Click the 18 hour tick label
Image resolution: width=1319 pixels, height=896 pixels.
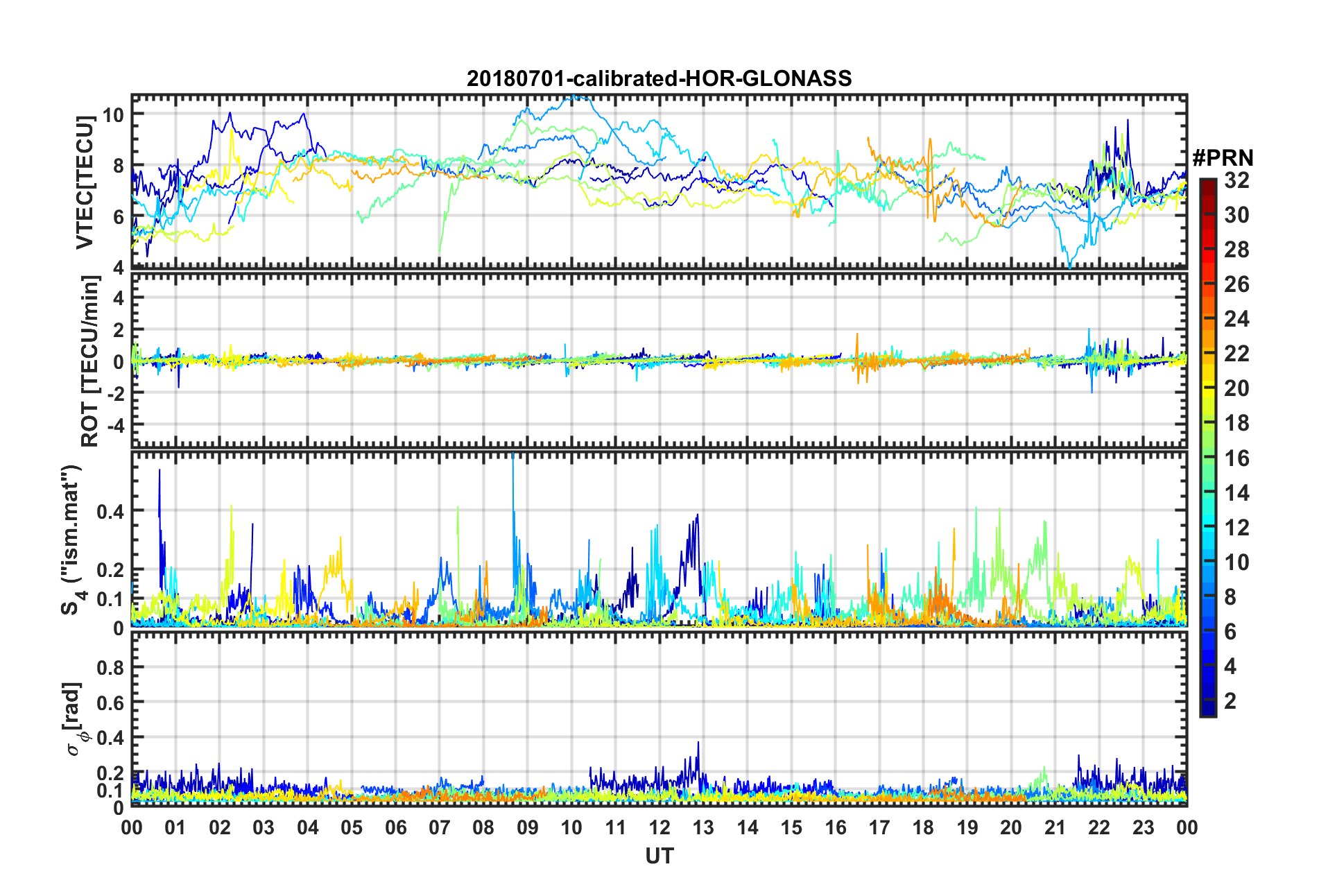coord(923,828)
